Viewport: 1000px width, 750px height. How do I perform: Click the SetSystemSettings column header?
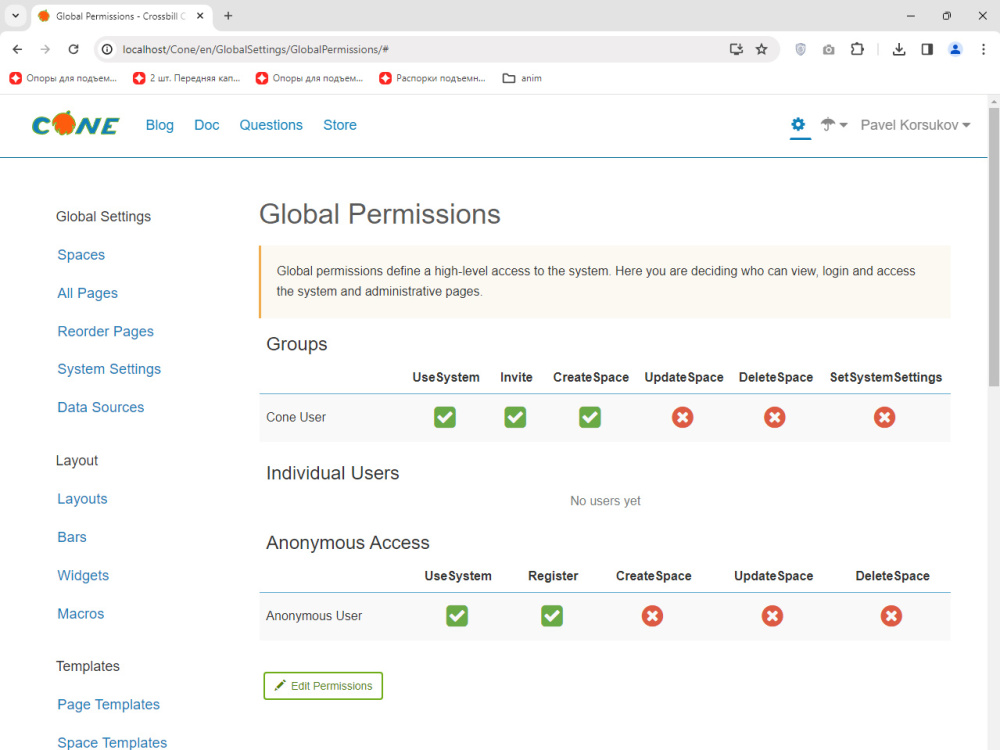(885, 377)
